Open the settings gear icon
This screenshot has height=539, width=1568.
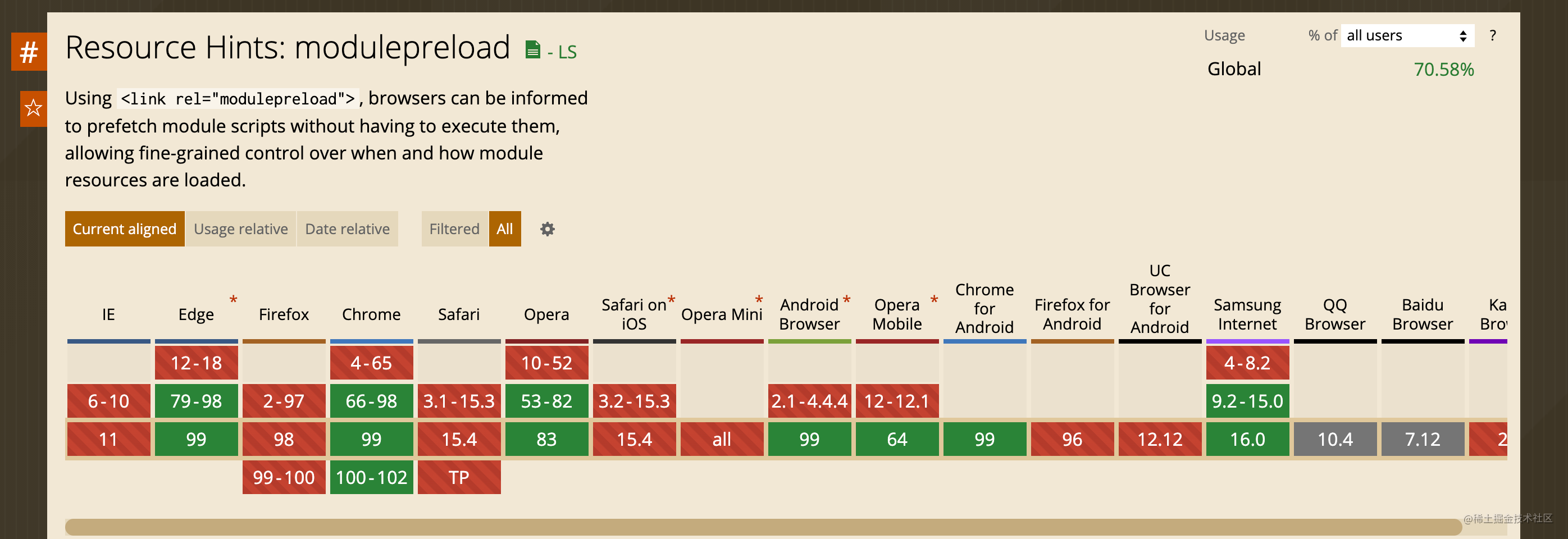(547, 229)
